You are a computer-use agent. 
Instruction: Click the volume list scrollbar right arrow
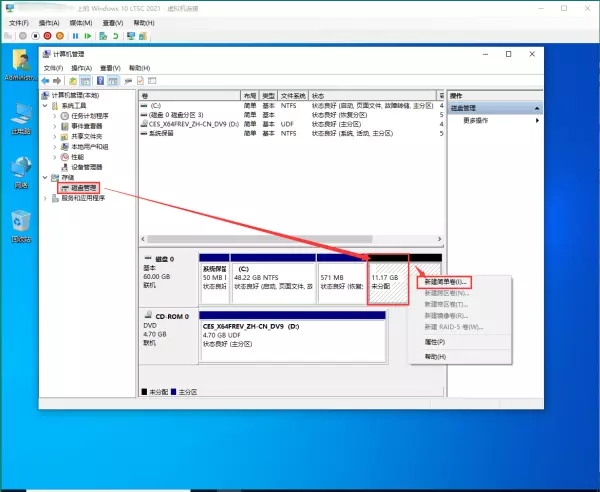pos(439,239)
